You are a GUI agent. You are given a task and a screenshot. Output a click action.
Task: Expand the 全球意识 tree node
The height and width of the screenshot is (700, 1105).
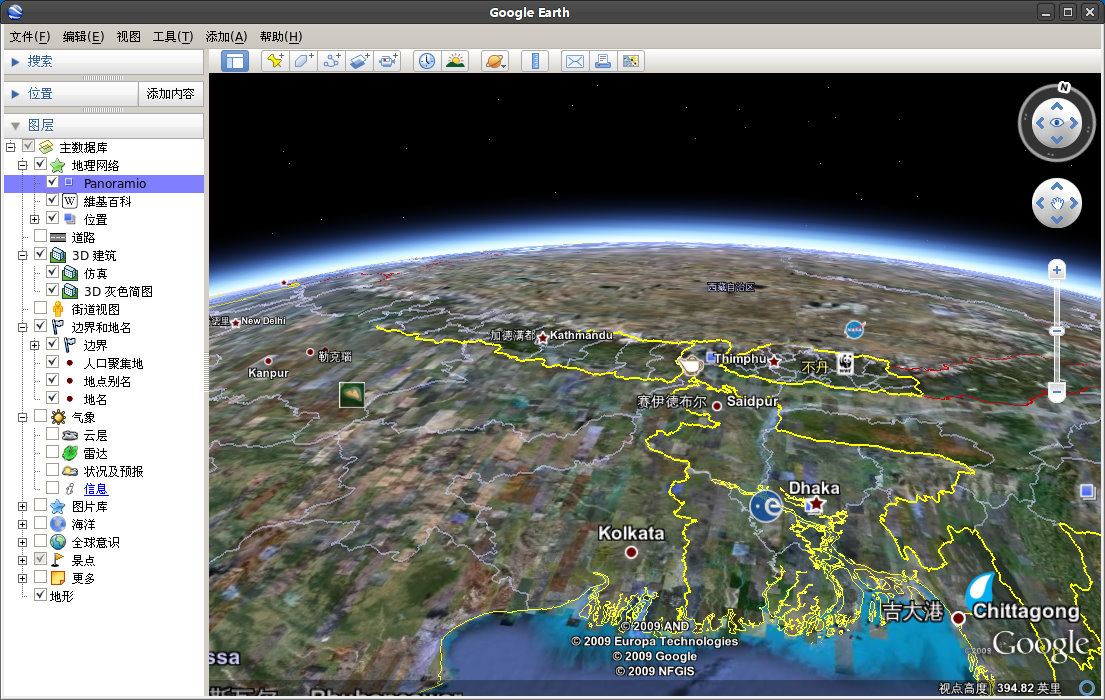(23, 542)
